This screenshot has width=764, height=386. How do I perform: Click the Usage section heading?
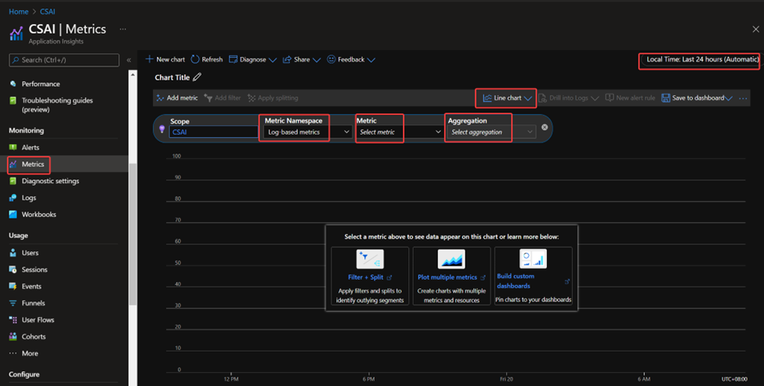18,235
